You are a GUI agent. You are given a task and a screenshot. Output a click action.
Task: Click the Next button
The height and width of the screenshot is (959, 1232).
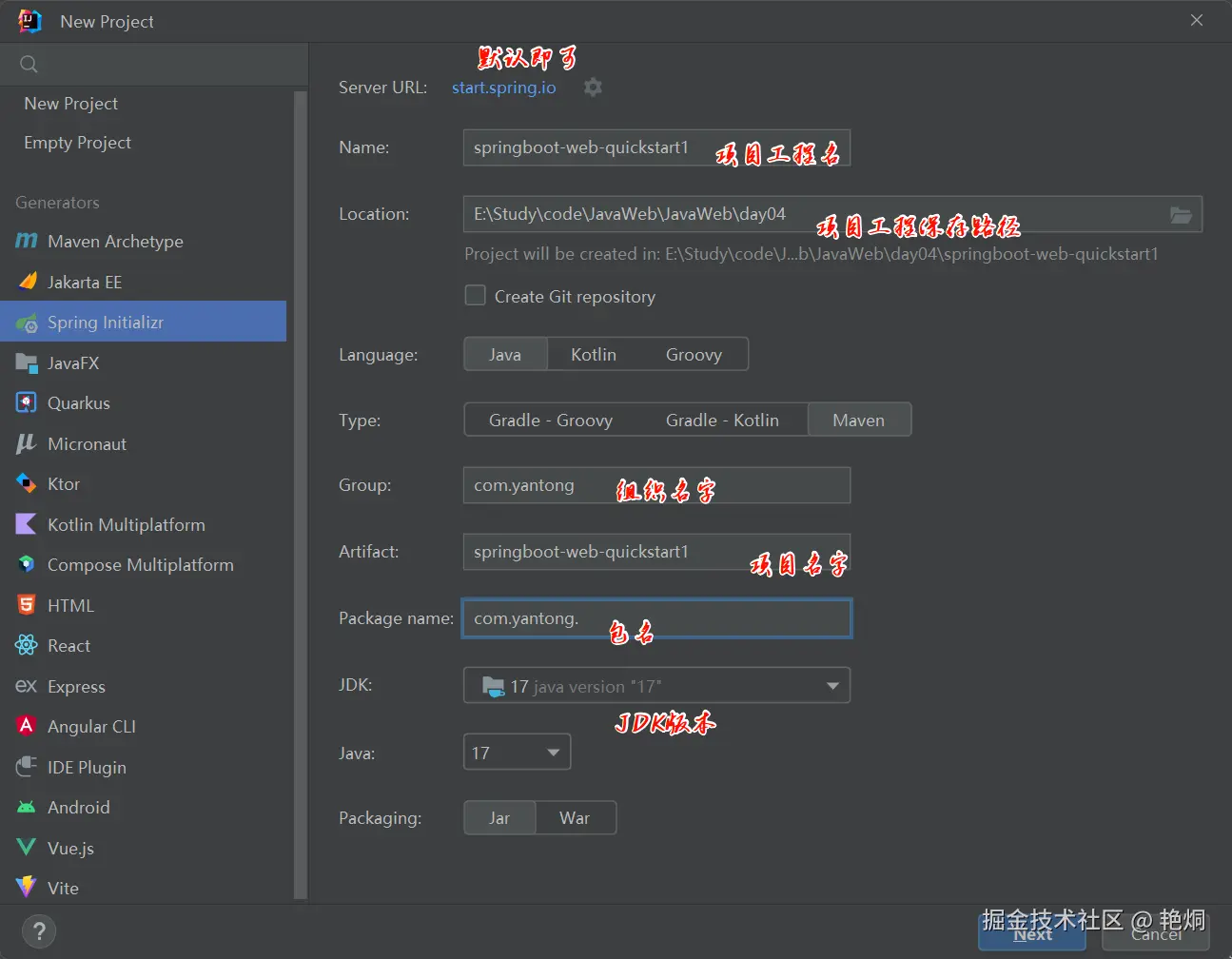[x=1032, y=933]
